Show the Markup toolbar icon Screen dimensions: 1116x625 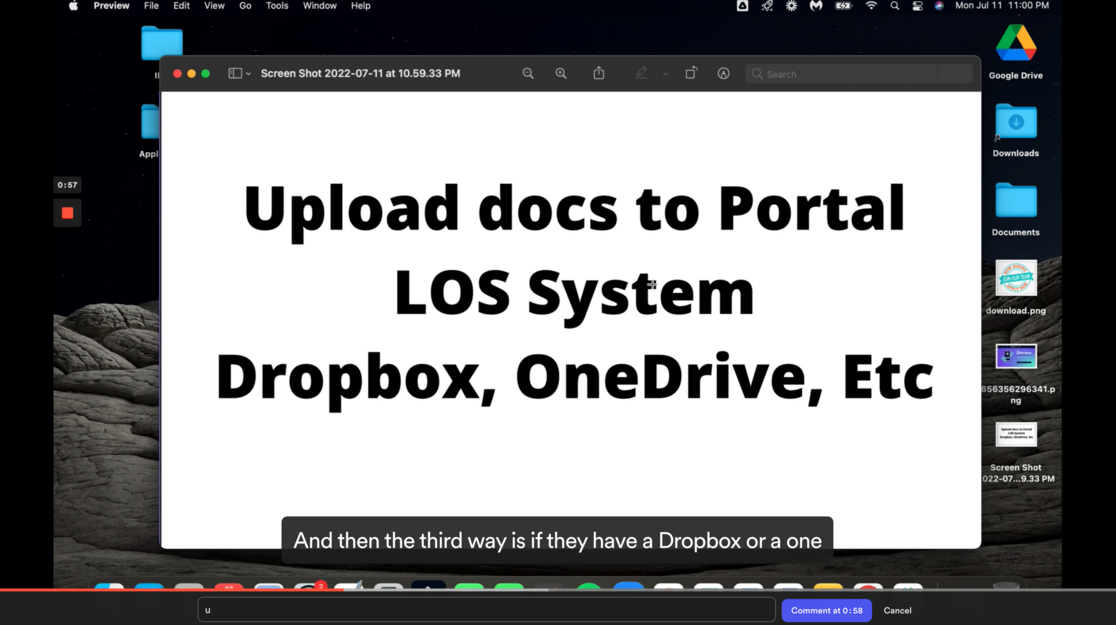pos(723,74)
